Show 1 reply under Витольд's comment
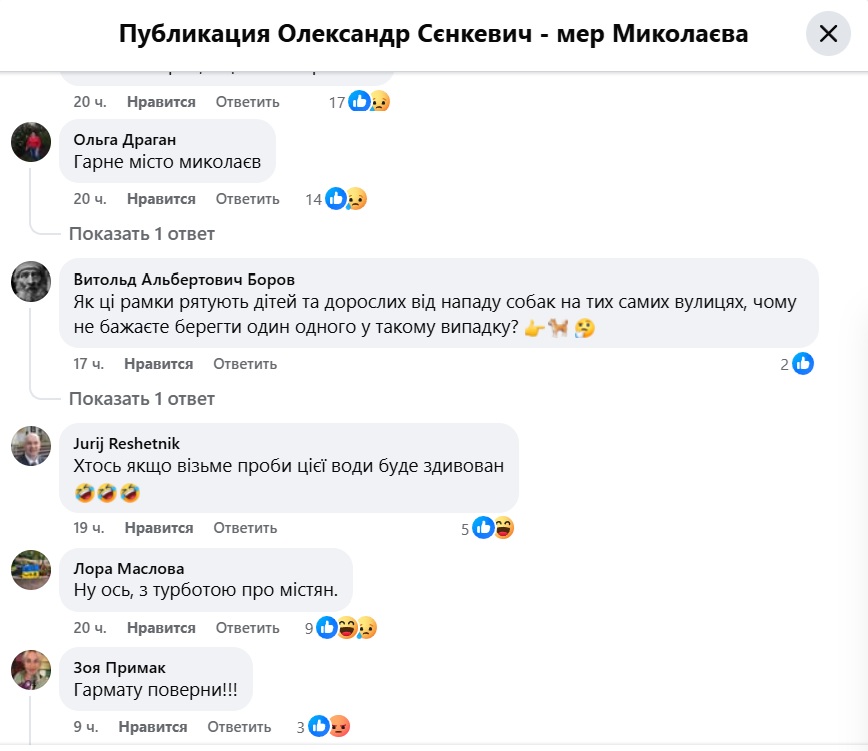The image size is (868, 751). pyautogui.click(x=141, y=399)
